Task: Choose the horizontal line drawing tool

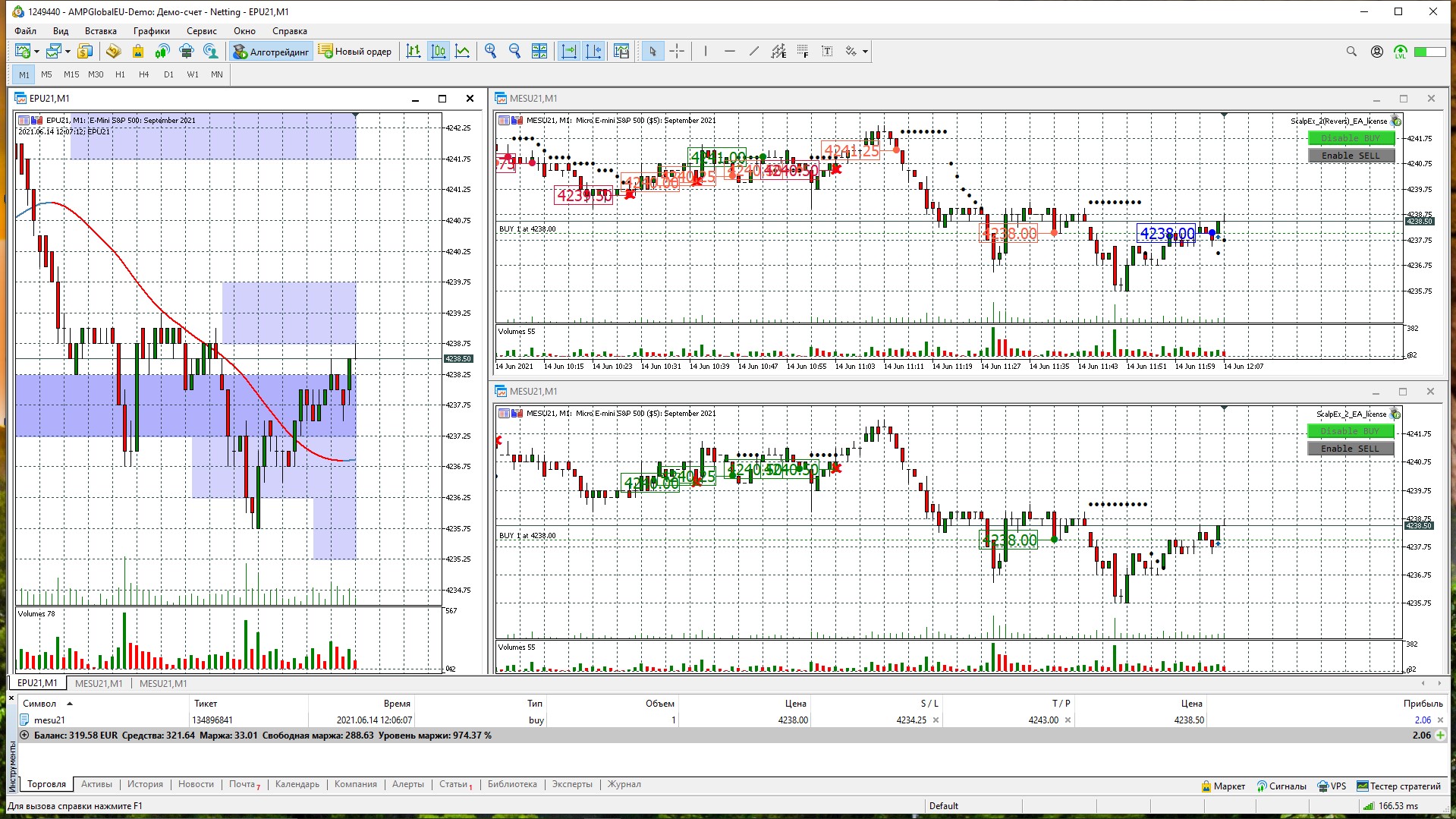Action: 729,52
